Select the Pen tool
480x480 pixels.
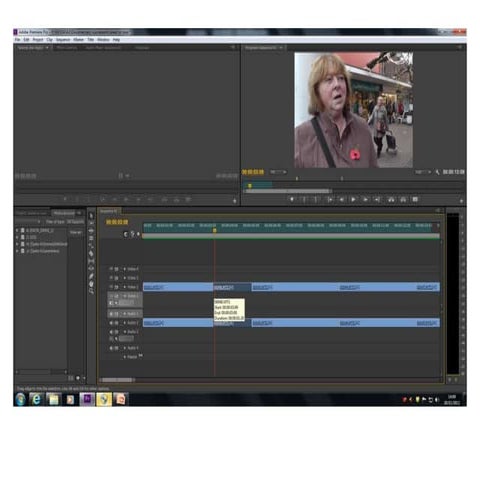[x=91, y=276]
